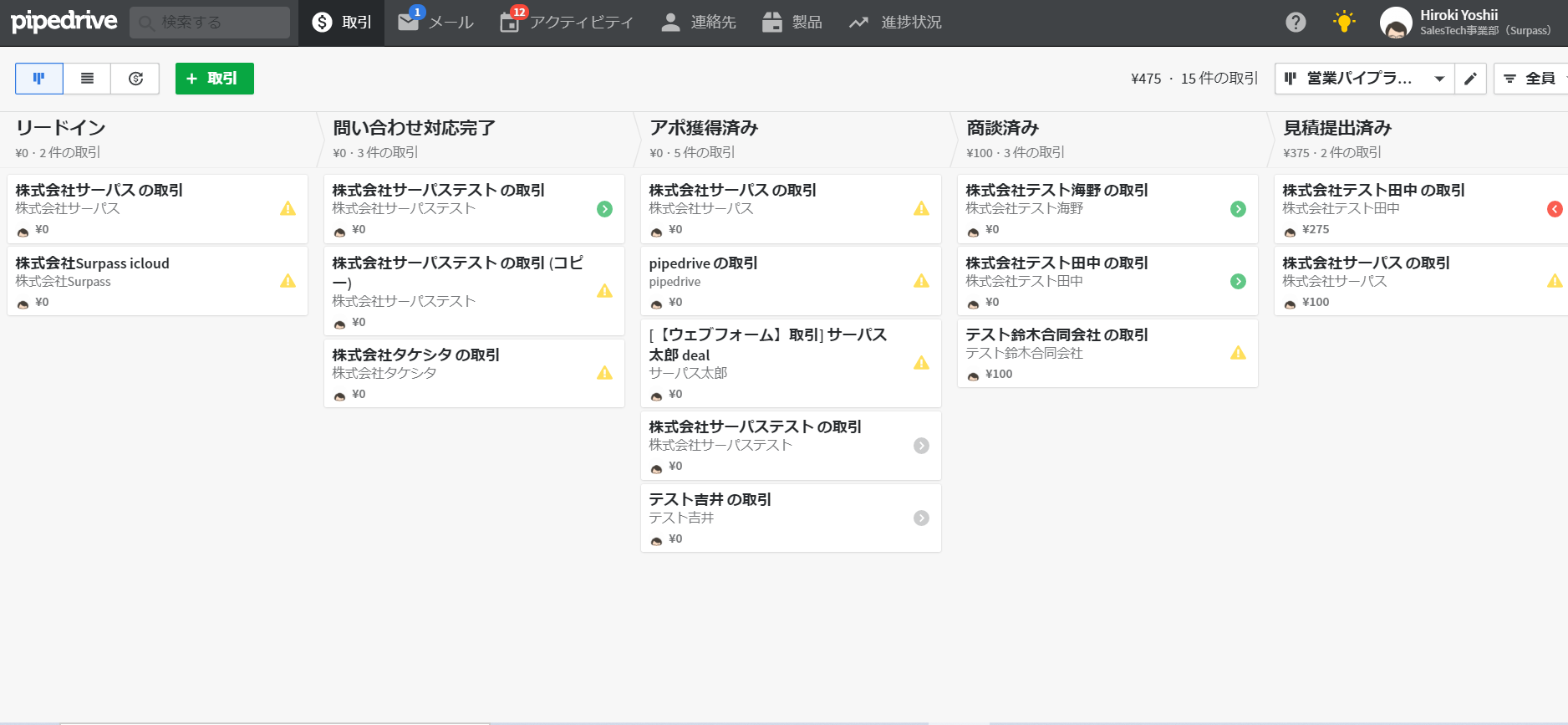Click warning icon on リードイン 株式会社サーパス deal
Image resolution: width=1568 pixels, height=725 pixels.
click(288, 209)
